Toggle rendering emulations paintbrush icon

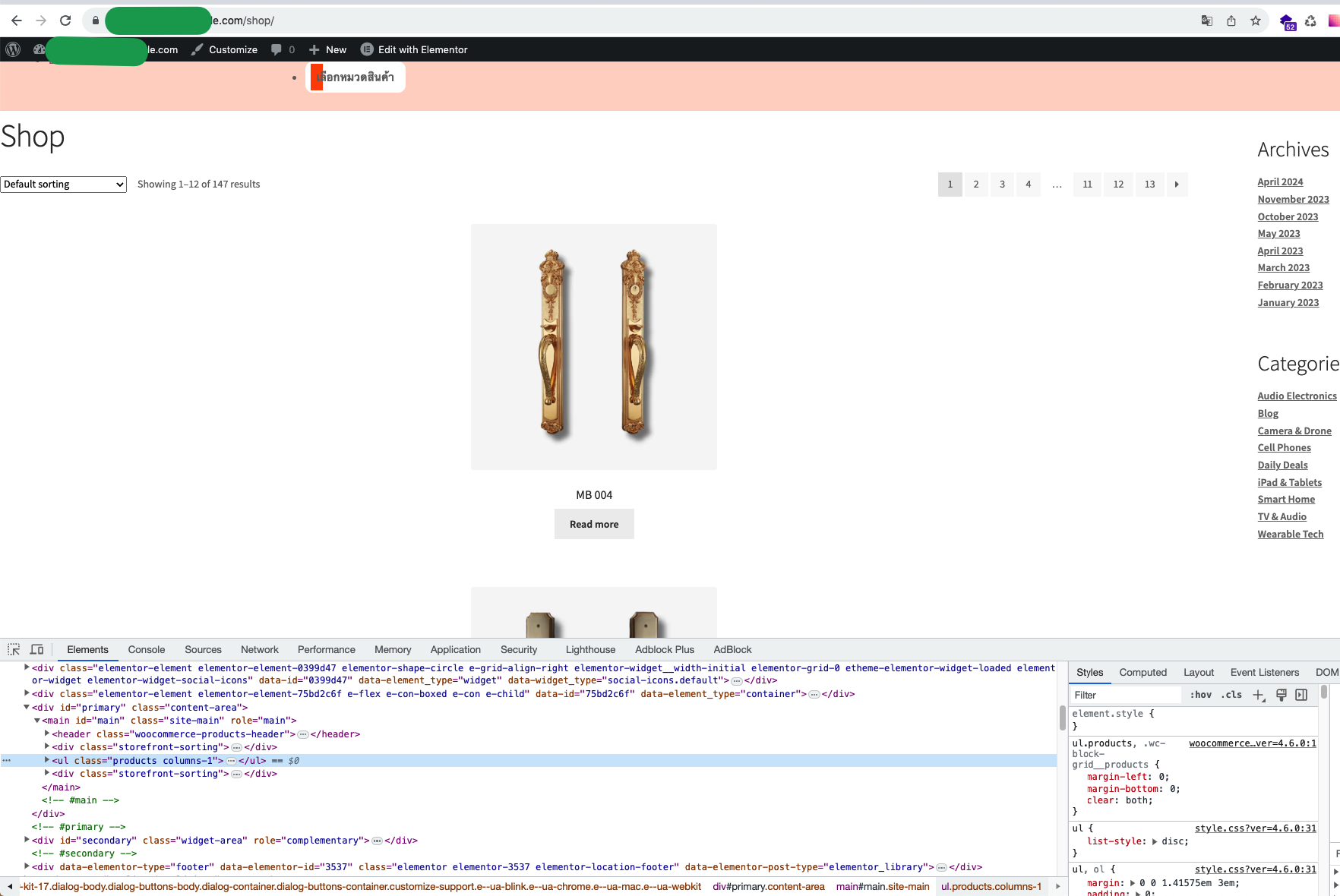click(x=1281, y=695)
